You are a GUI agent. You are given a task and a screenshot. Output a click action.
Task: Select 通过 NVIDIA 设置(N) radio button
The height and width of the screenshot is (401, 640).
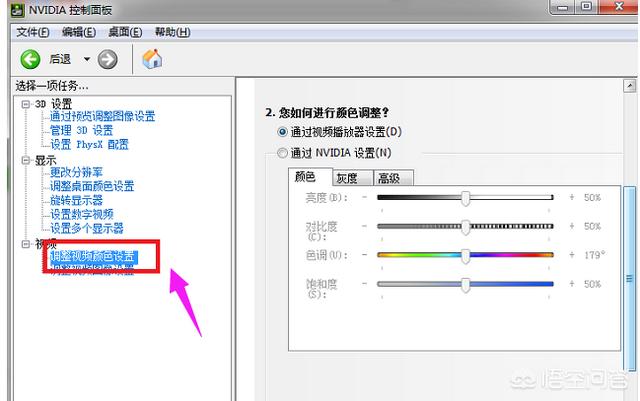tap(282, 153)
